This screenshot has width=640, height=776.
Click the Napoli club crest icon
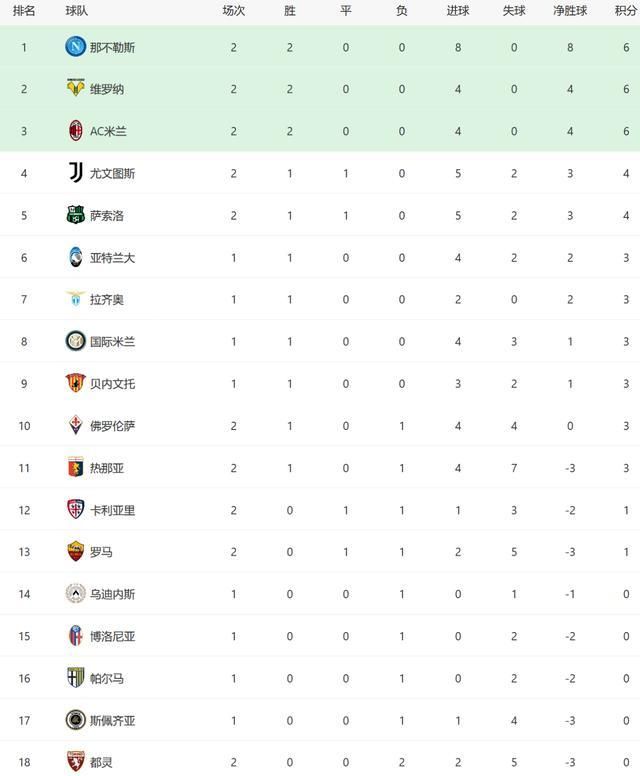click(75, 47)
